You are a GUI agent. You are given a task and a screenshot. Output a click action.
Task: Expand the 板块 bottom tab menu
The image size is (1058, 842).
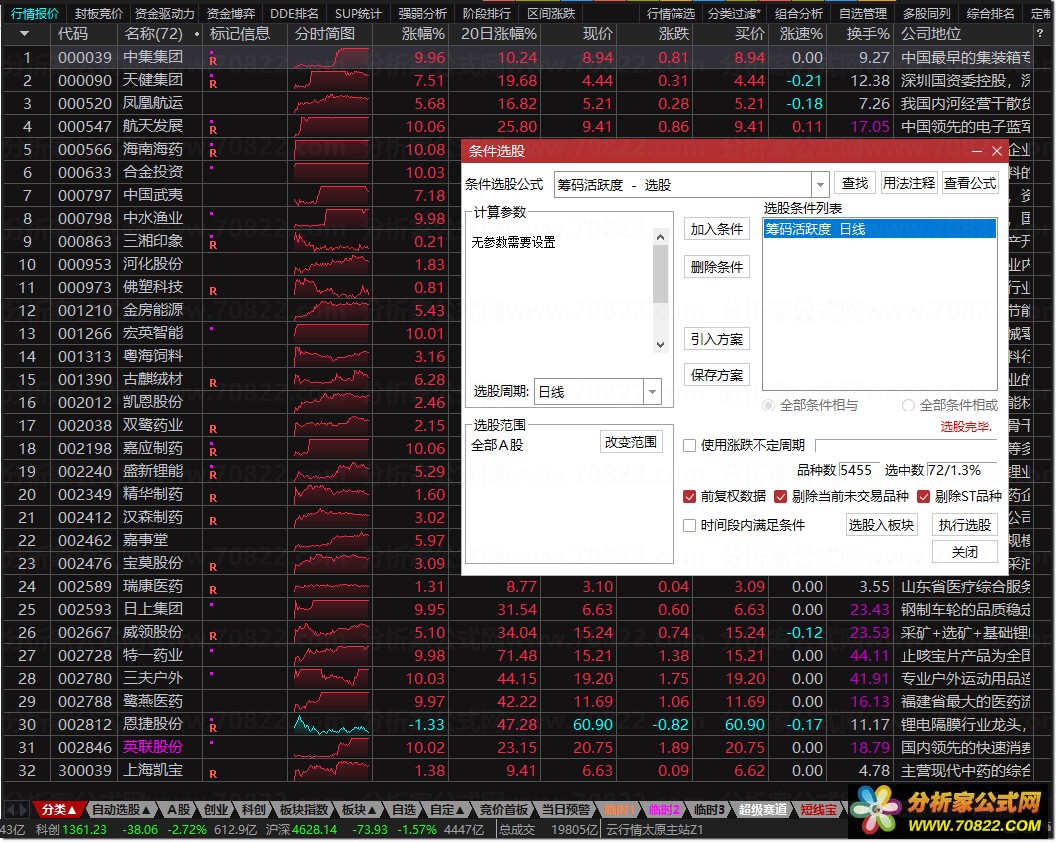tap(359, 810)
